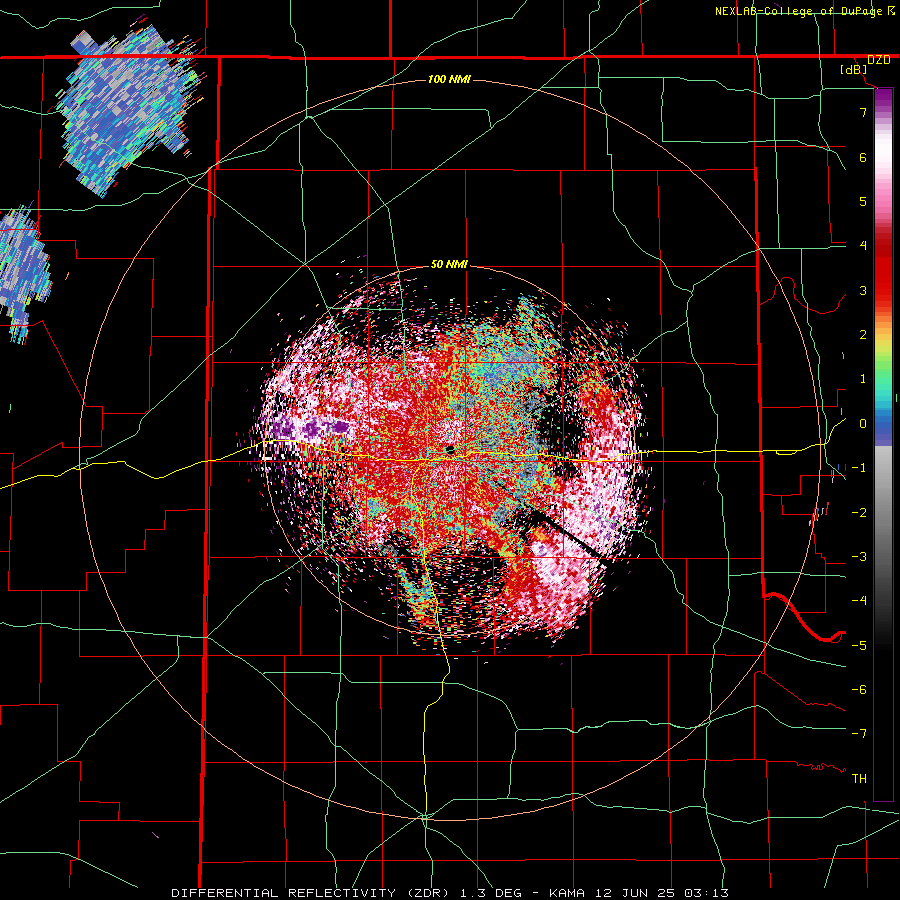The width and height of the screenshot is (900, 900).
Task: Click the "-1" value on the color scale
Action: point(859,468)
